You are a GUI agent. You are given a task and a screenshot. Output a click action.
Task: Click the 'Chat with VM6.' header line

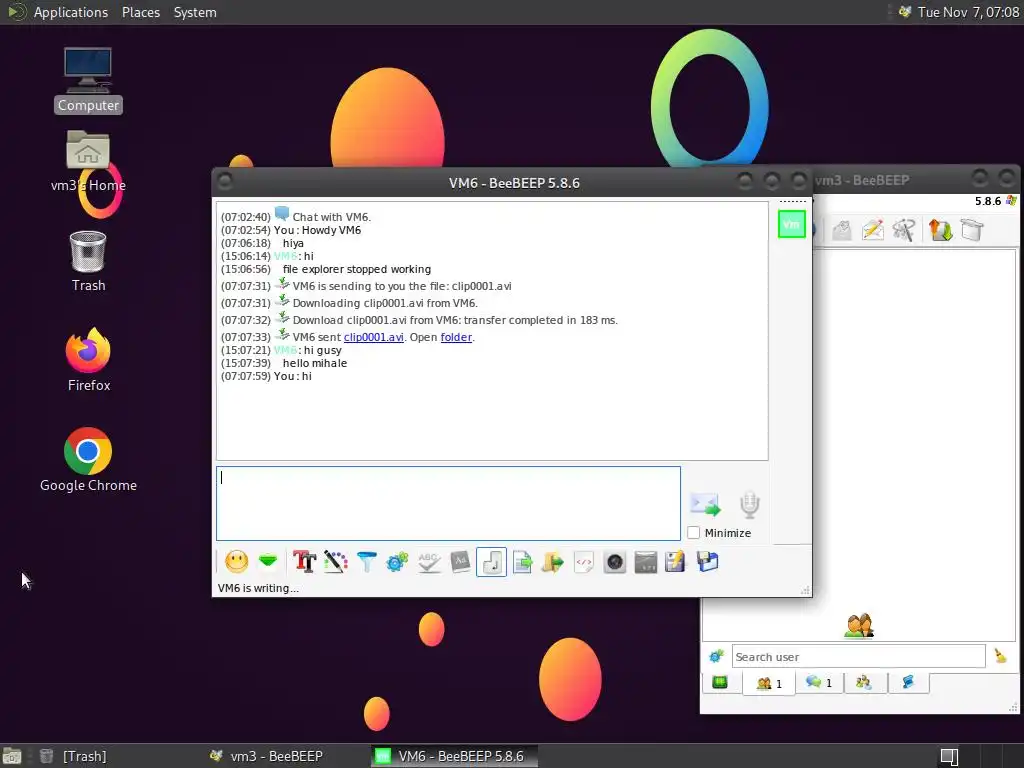pyautogui.click(x=332, y=217)
